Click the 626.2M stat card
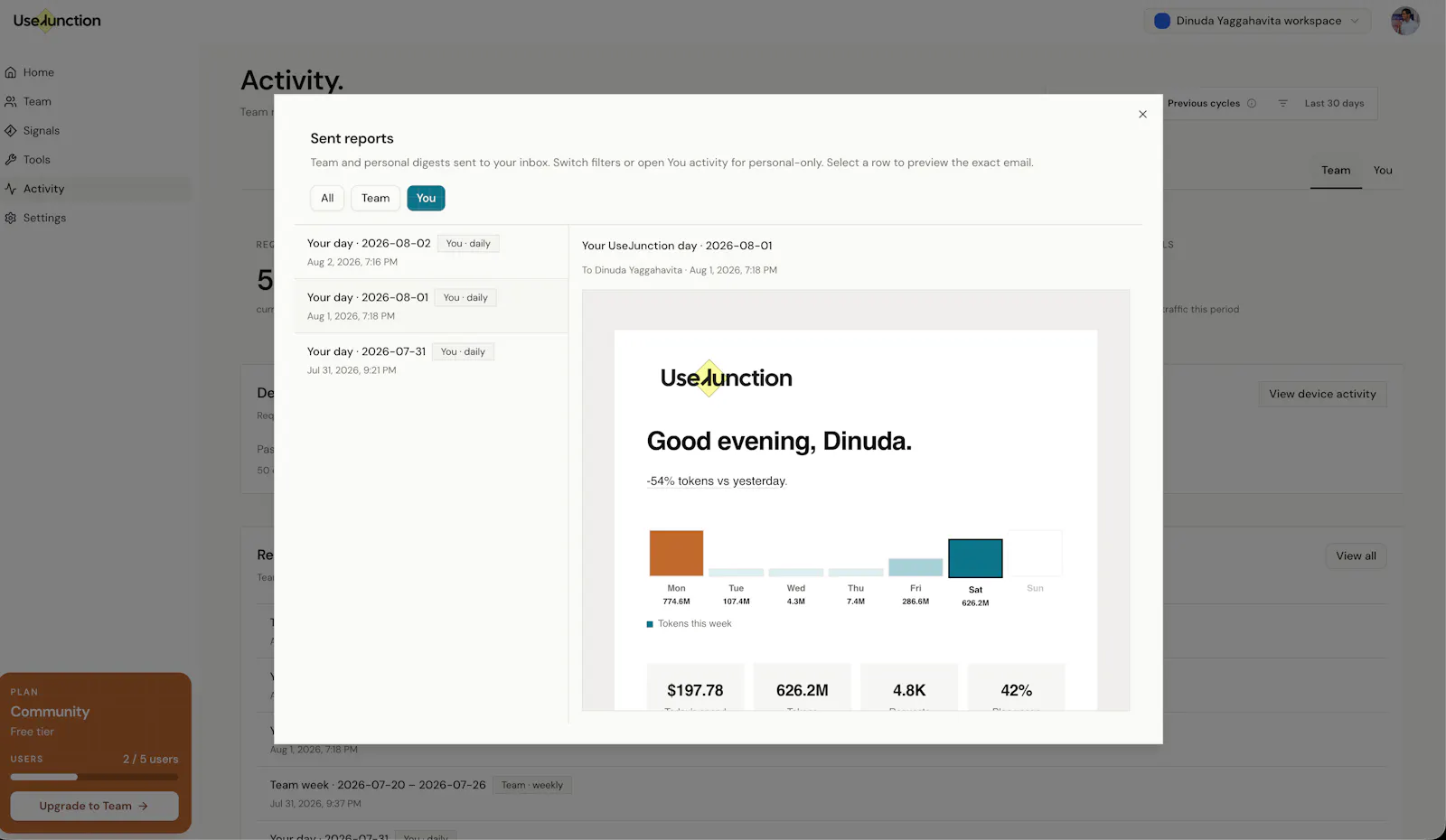This screenshot has height=840, width=1446. [803, 687]
